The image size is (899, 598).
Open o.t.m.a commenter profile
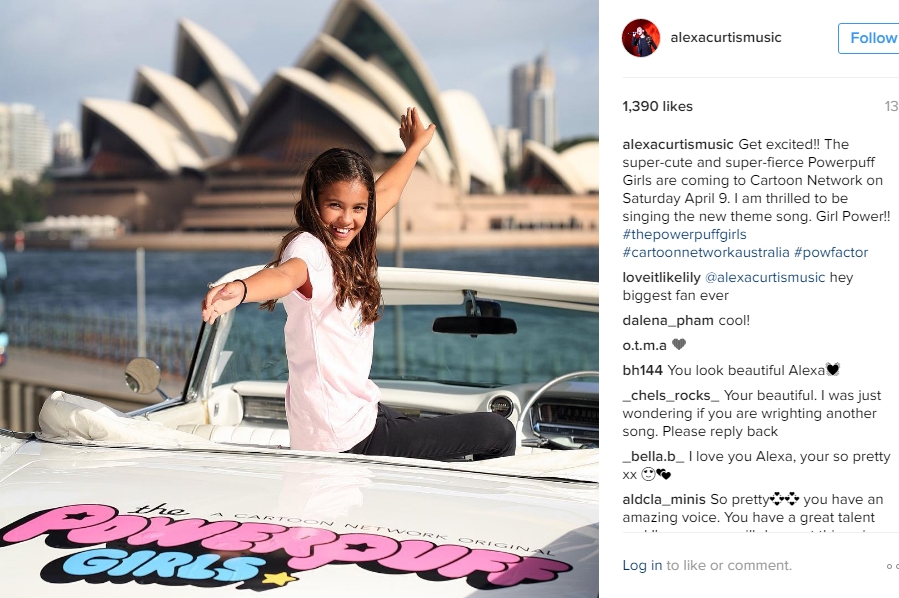(644, 345)
